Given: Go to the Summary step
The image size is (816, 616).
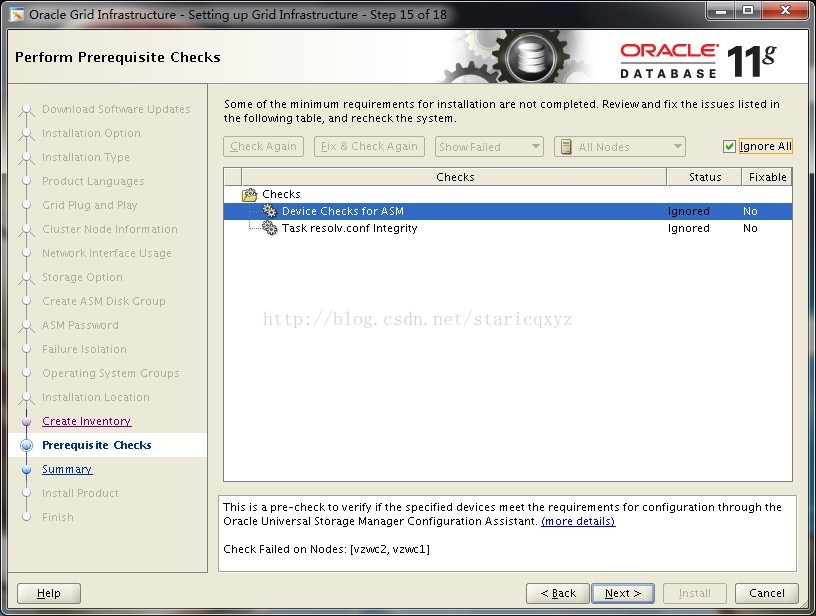Looking at the screenshot, I should tap(67, 469).
